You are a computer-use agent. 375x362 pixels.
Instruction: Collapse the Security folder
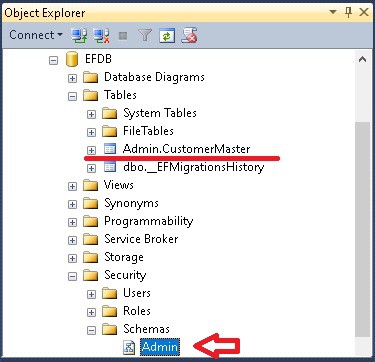pyautogui.click(x=72, y=276)
